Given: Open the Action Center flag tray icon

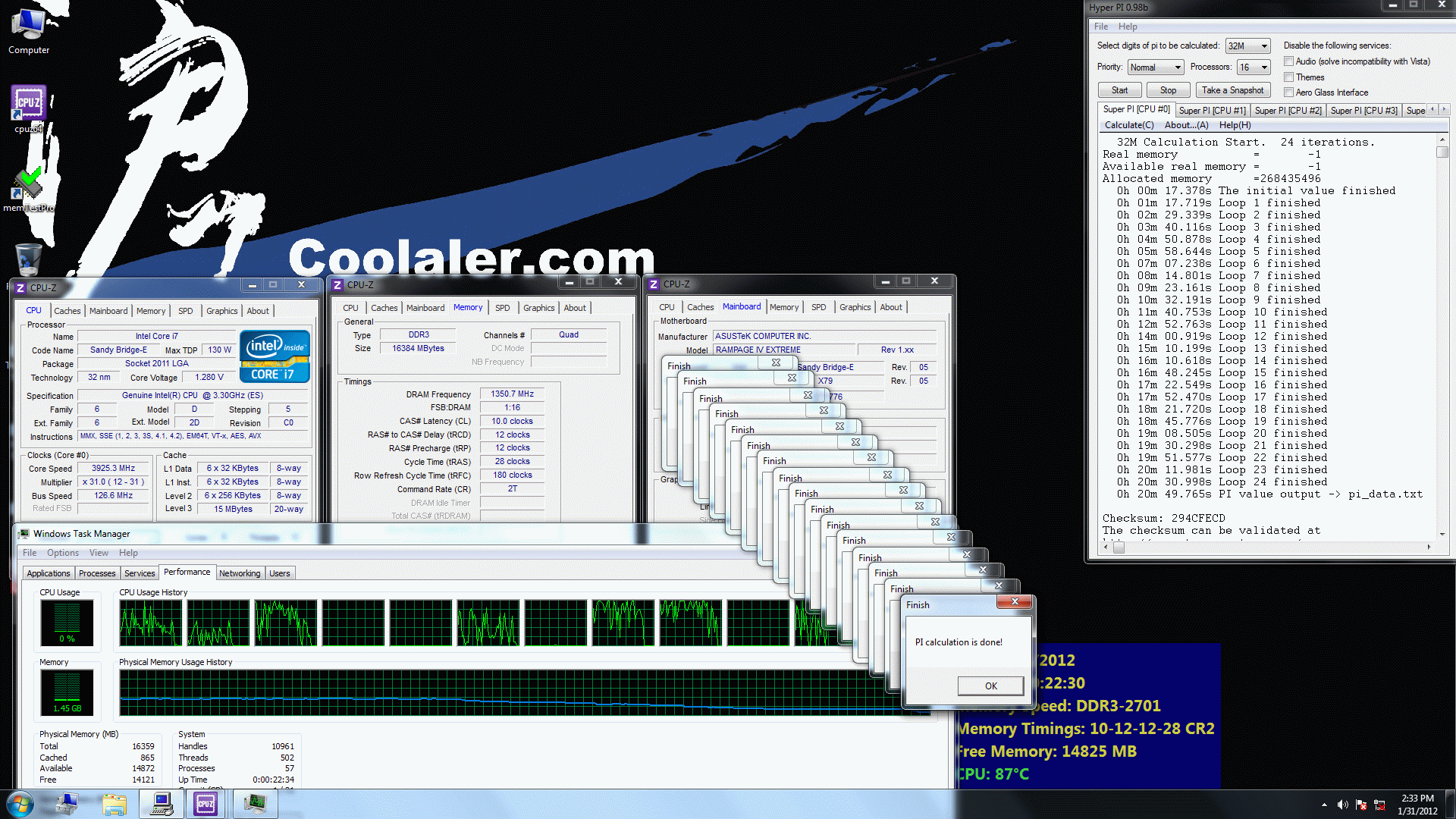Looking at the screenshot, I should click(x=1361, y=805).
